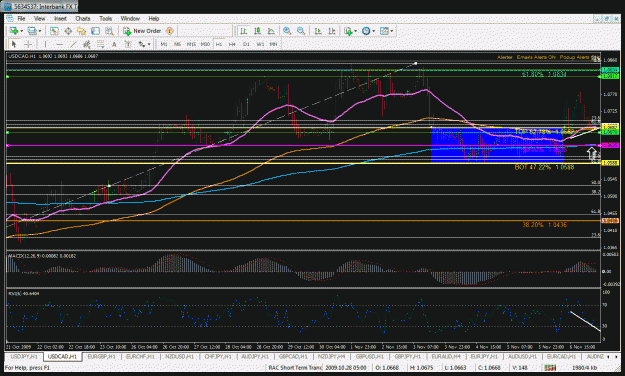Toggle chart Auto Scroll icon
The height and width of the screenshot is (376, 625).
318,31
